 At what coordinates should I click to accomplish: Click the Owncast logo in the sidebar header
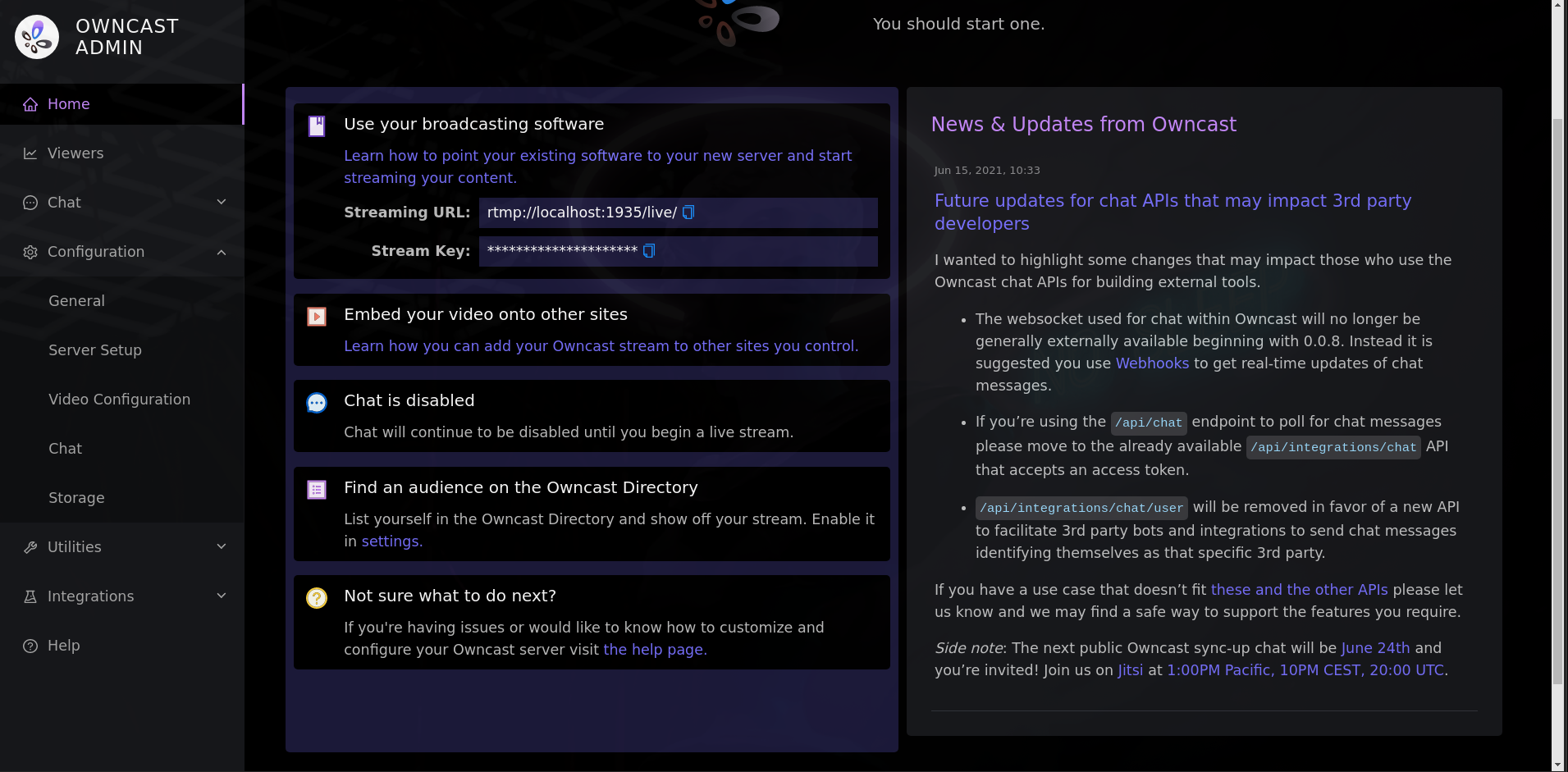36,36
